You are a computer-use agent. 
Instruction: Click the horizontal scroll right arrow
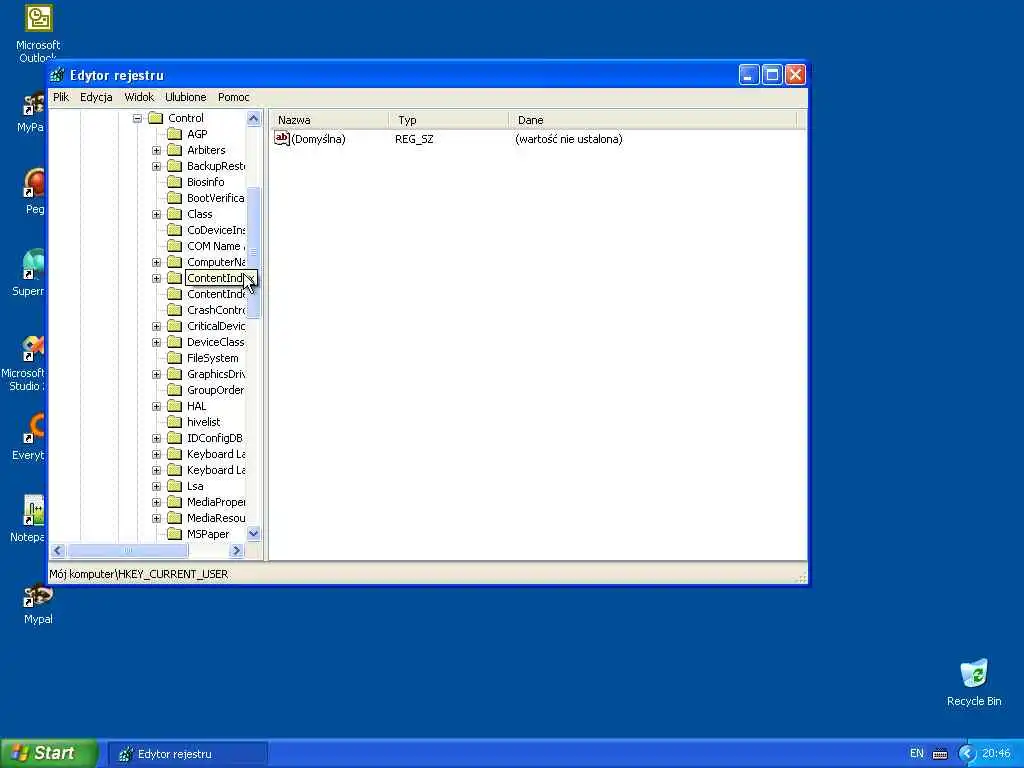(237, 551)
